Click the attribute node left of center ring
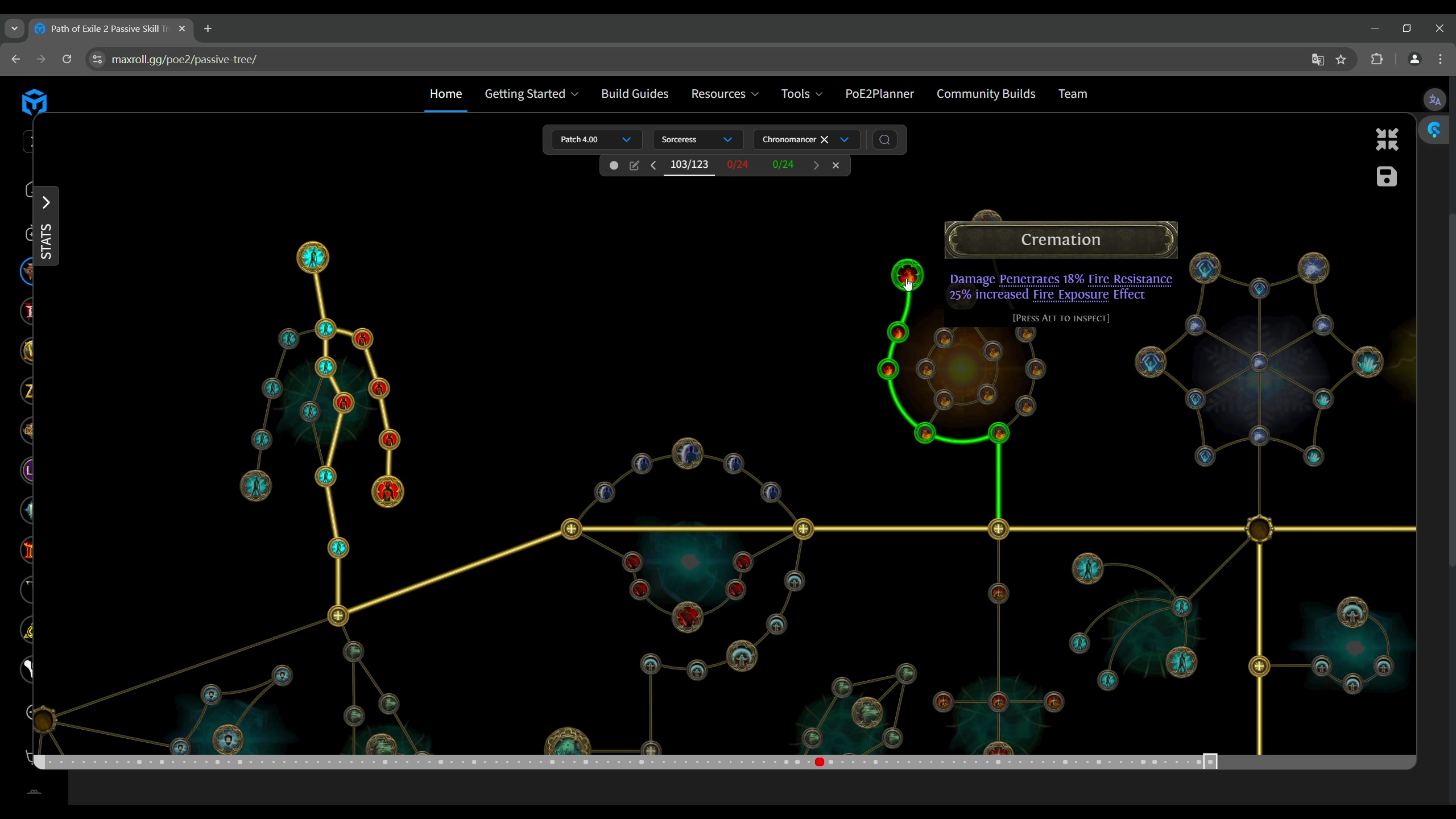This screenshot has width=1456, height=819. [x=571, y=529]
